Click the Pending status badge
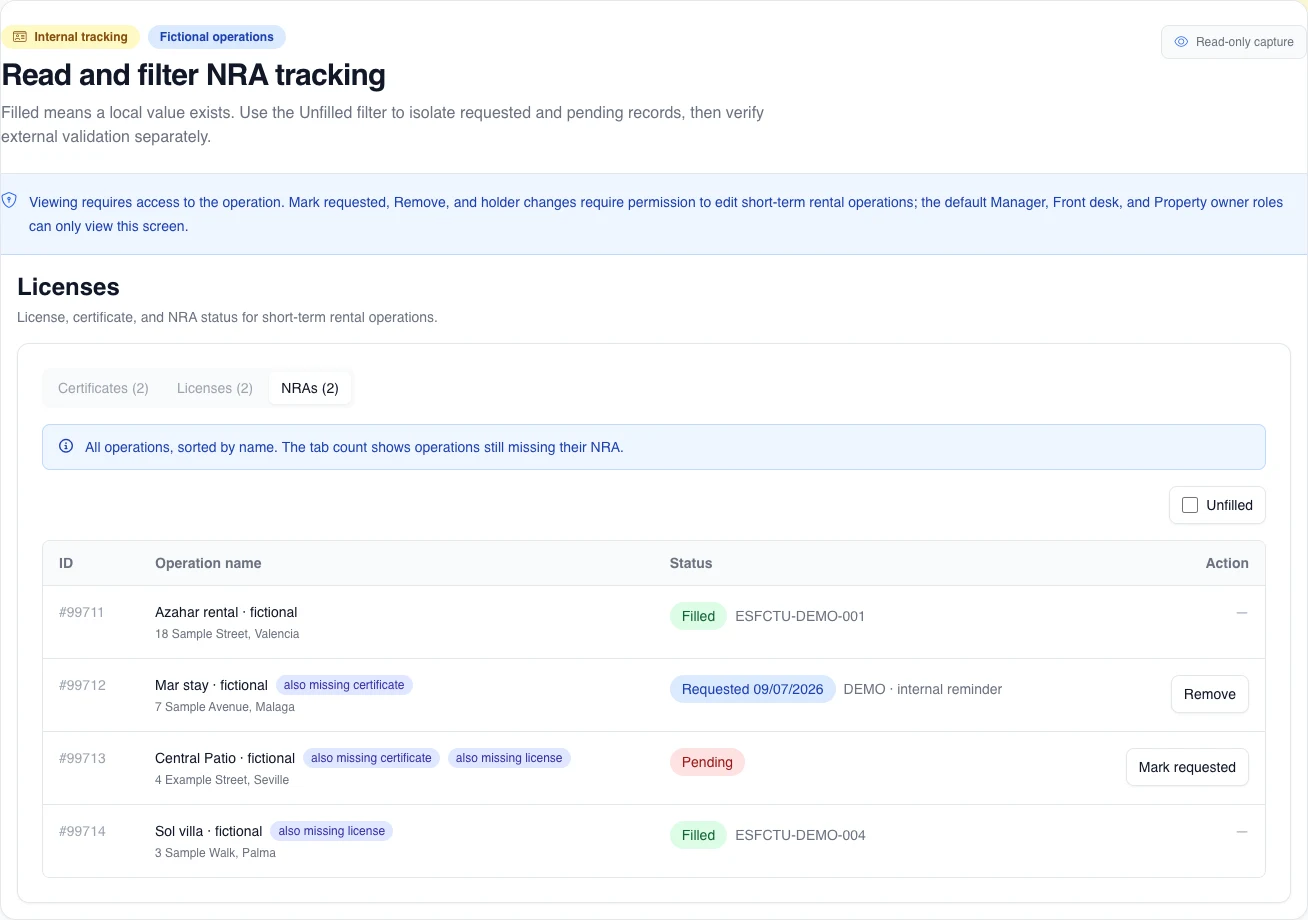This screenshot has height=920, width=1308. 707,762
